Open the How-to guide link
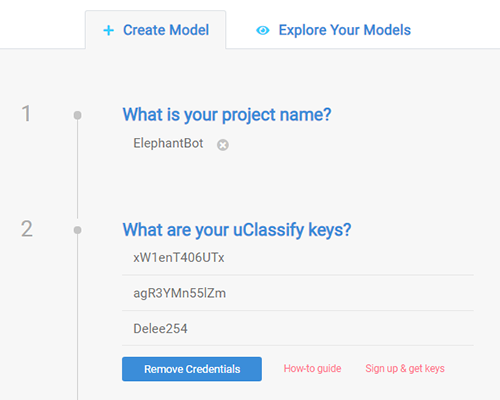 pyautogui.click(x=312, y=368)
